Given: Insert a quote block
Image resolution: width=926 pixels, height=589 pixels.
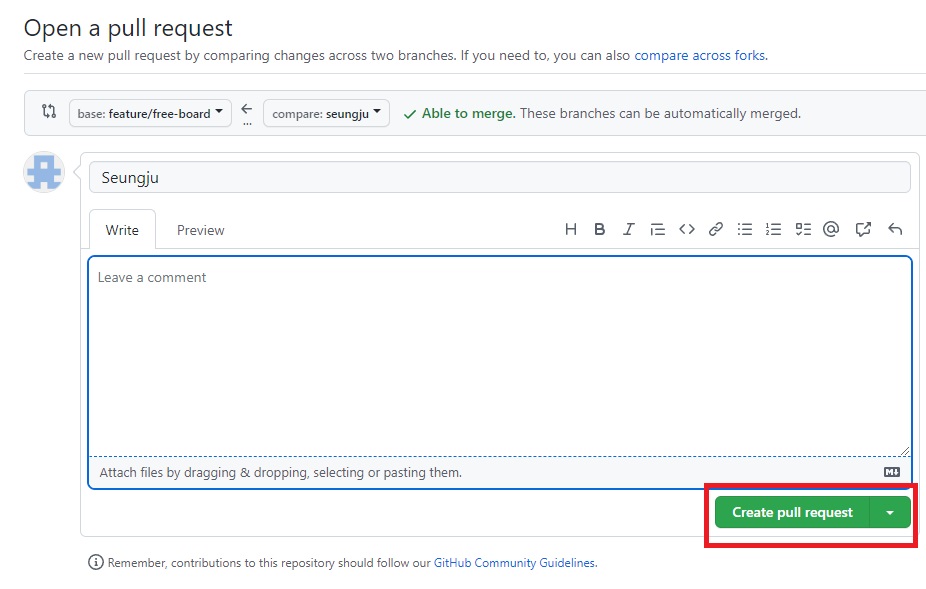Looking at the screenshot, I should [657, 229].
